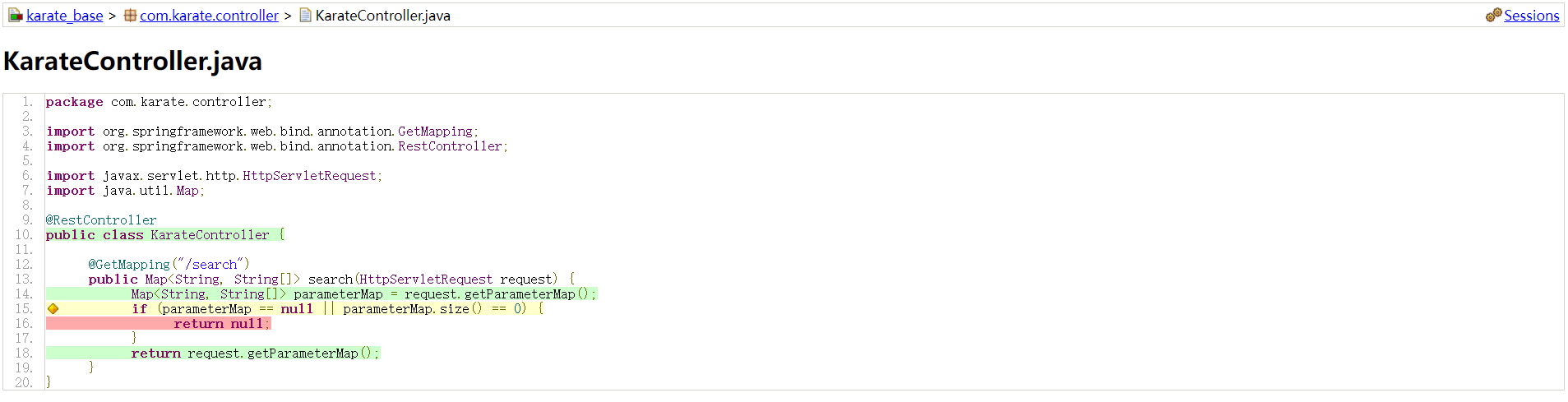Open the Sessions link

coord(1531,16)
